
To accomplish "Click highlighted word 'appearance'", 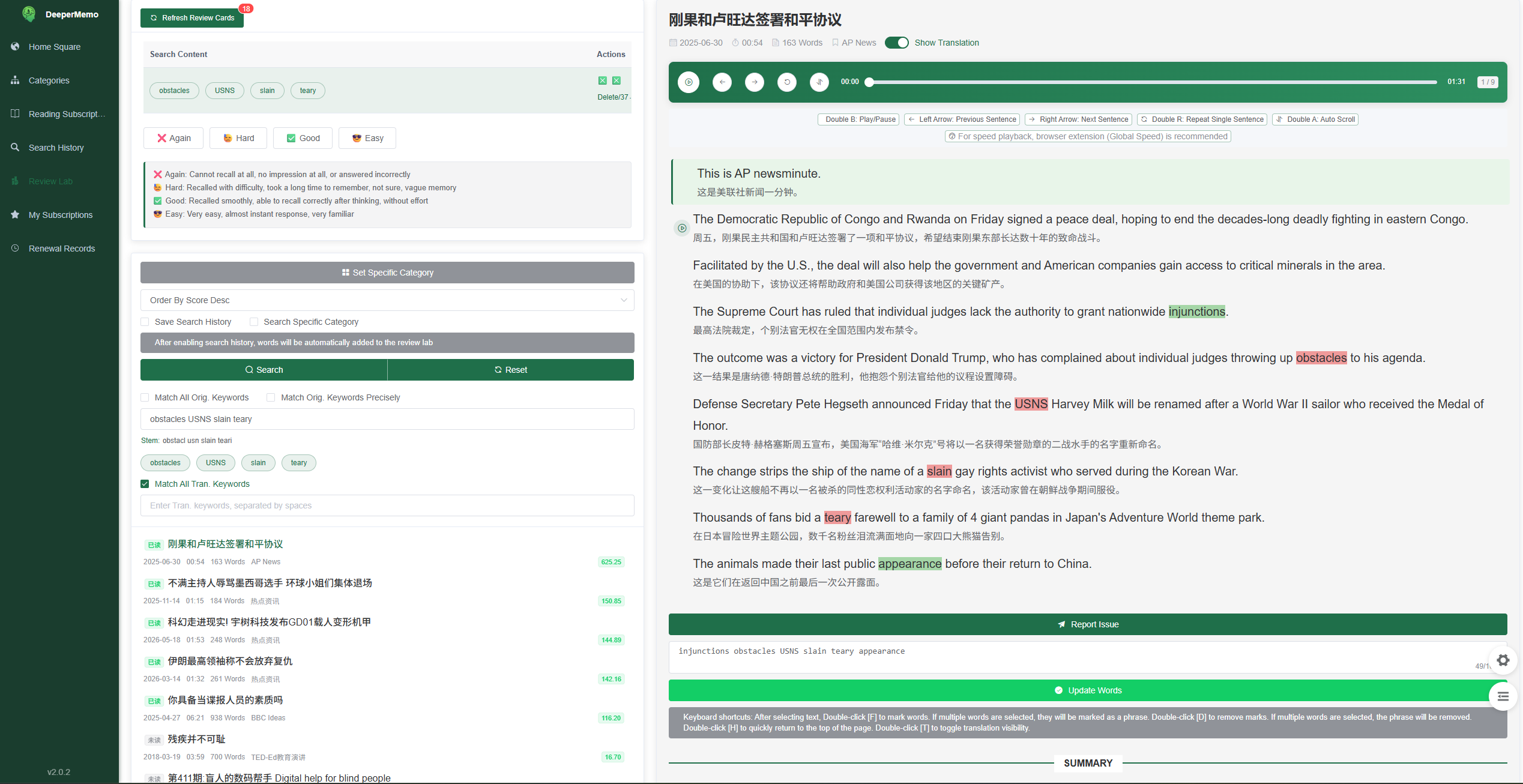I will click(909, 564).
